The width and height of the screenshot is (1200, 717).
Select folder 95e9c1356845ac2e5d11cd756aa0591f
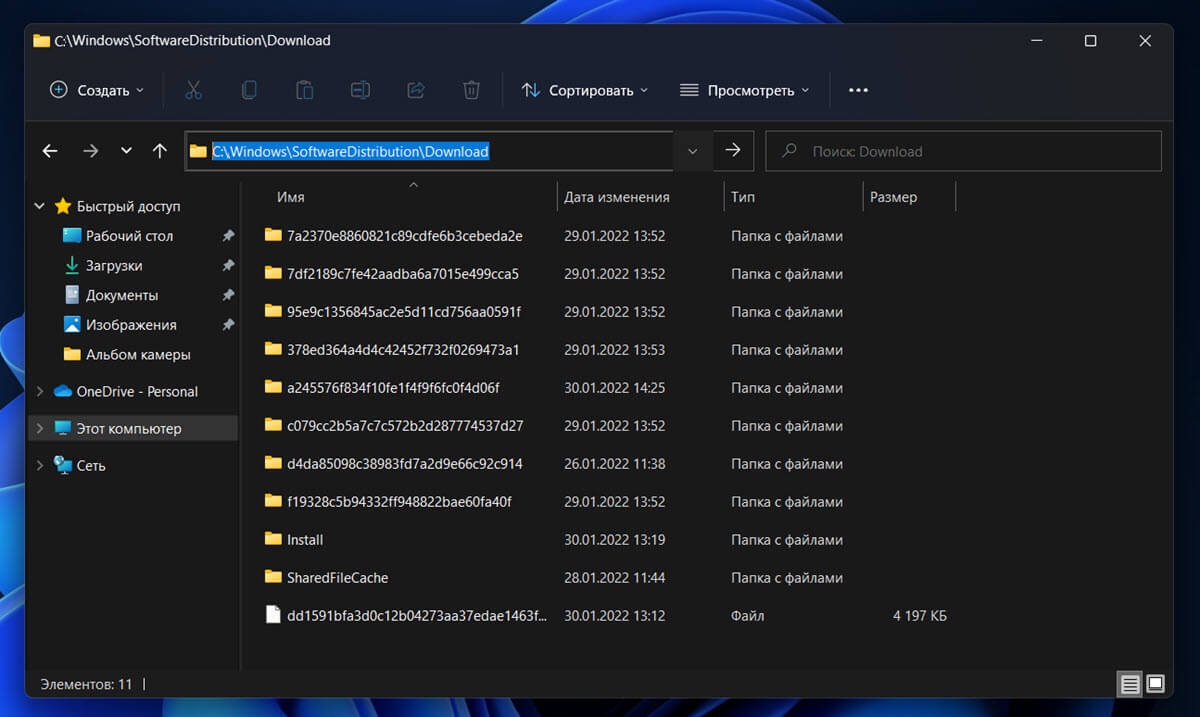pos(404,311)
